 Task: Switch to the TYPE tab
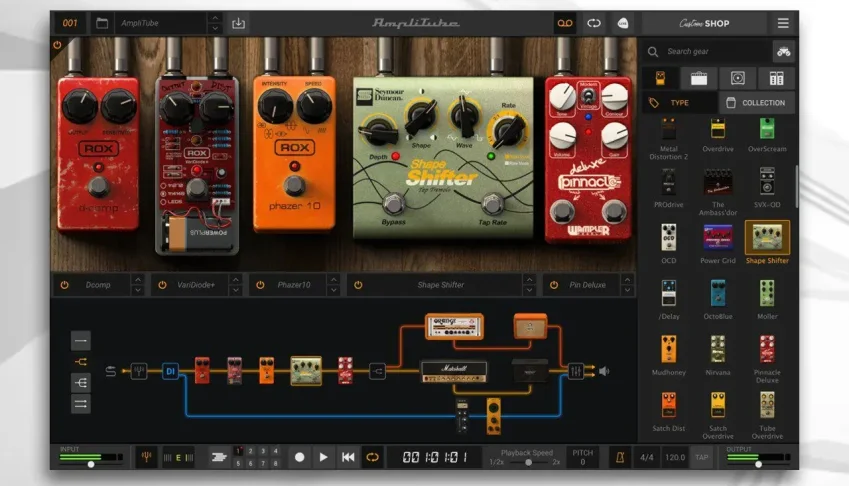point(680,103)
